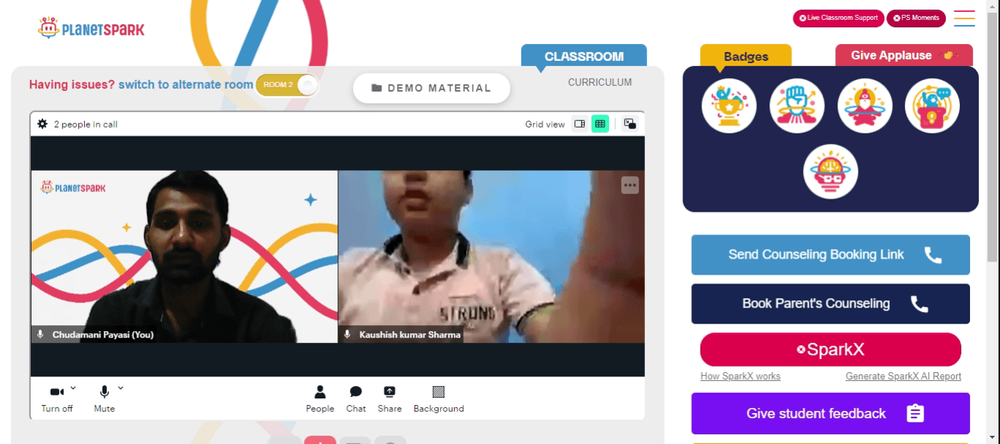This screenshot has width=1000, height=444.
Task: Open the People panel
Action: tap(320, 399)
